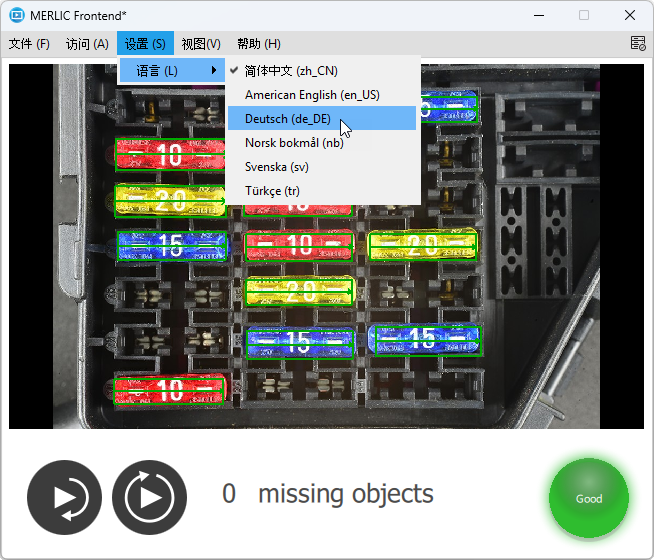654x560 pixels.
Task: Open the 视图 (V) menu
Action: (x=201, y=43)
